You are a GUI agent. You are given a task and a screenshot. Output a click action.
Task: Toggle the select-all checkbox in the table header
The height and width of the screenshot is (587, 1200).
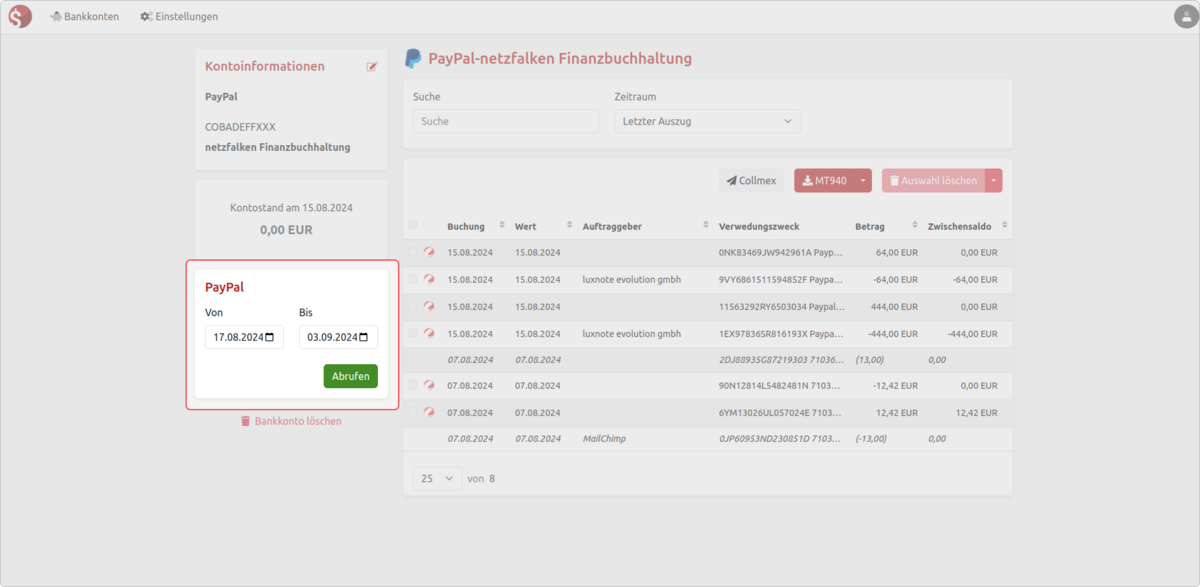point(413,225)
